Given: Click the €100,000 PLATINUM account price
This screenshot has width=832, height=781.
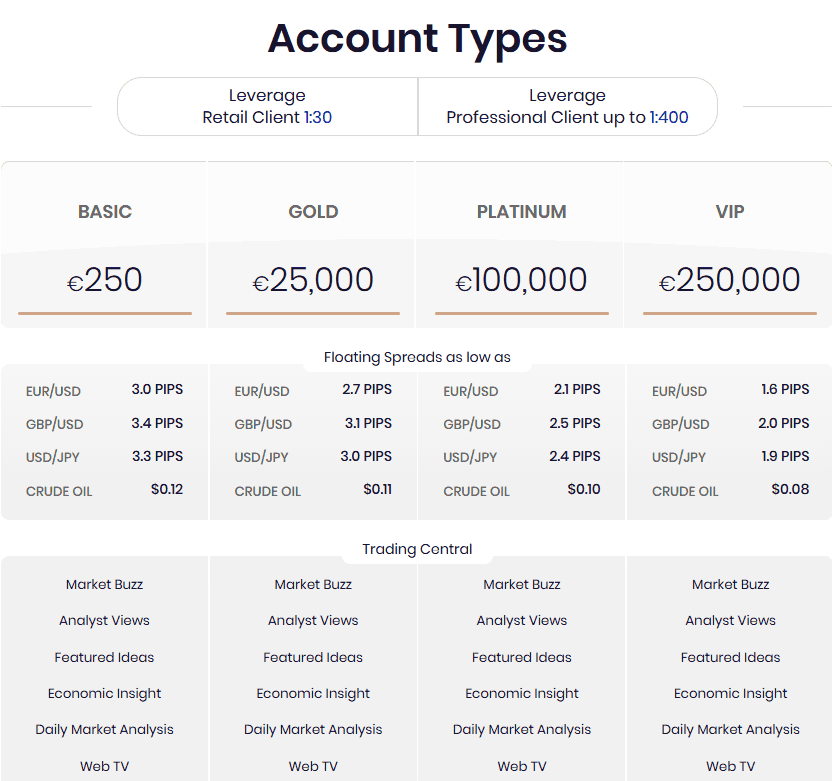Looking at the screenshot, I should pos(521,281).
